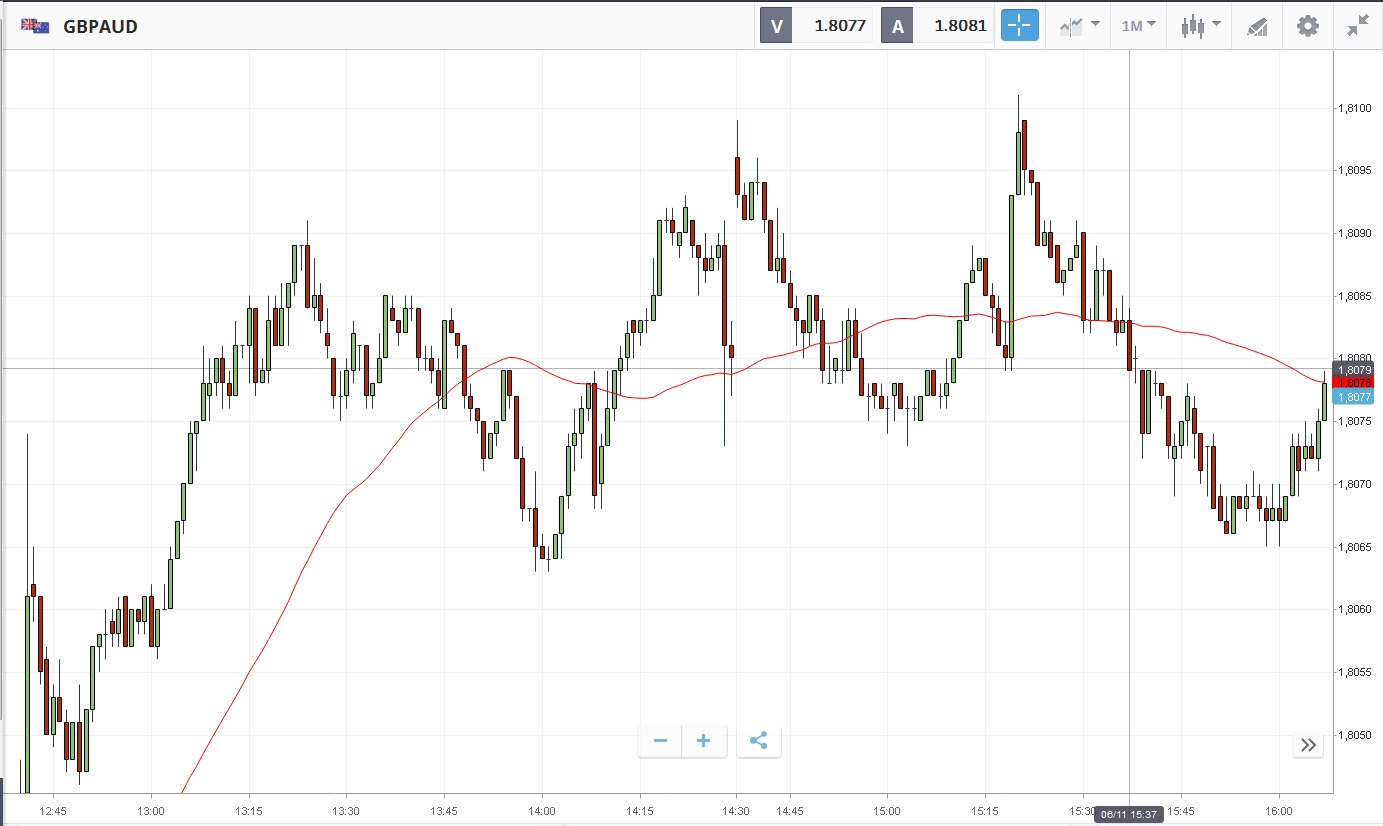This screenshot has height=826, width=1383.
Task: Share the chart using the share icon
Action: coord(759,741)
